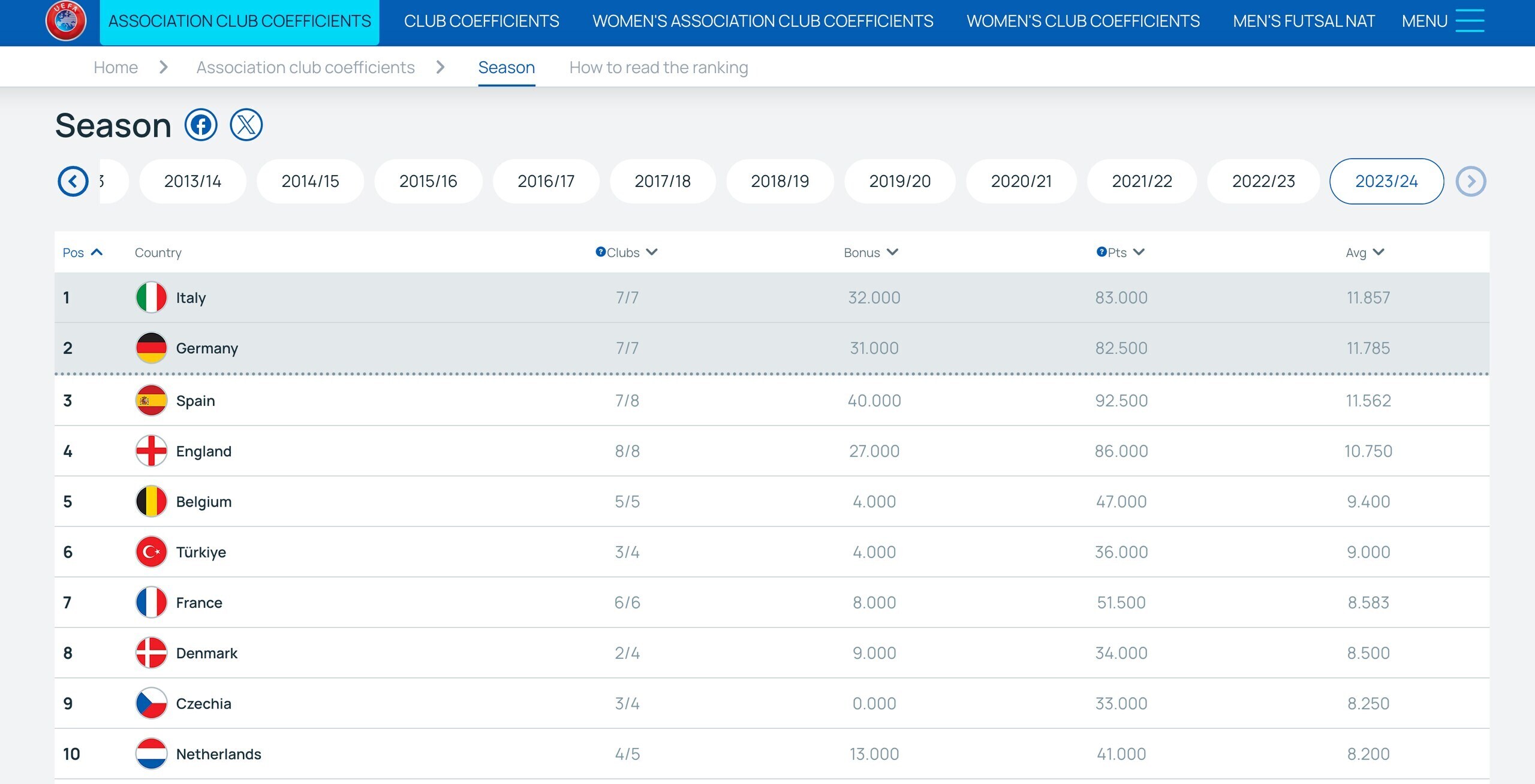Sort by Pts column chevron
Image resolution: width=1535 pixels, height=784 pixels.
tap(1139, 252)
